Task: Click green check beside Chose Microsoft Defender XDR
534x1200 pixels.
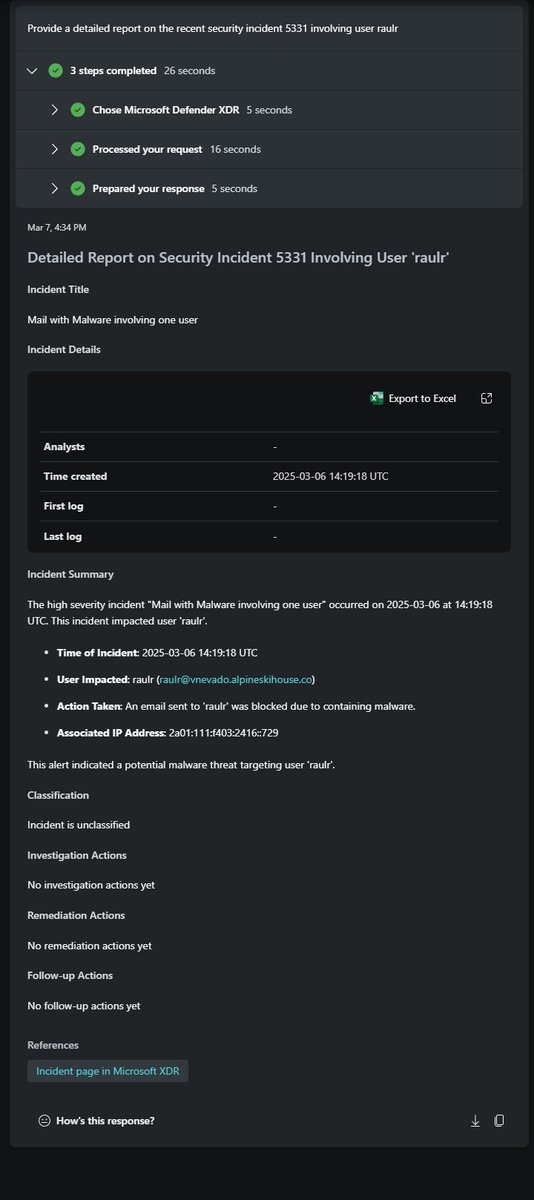Action: tap(78, 110)
